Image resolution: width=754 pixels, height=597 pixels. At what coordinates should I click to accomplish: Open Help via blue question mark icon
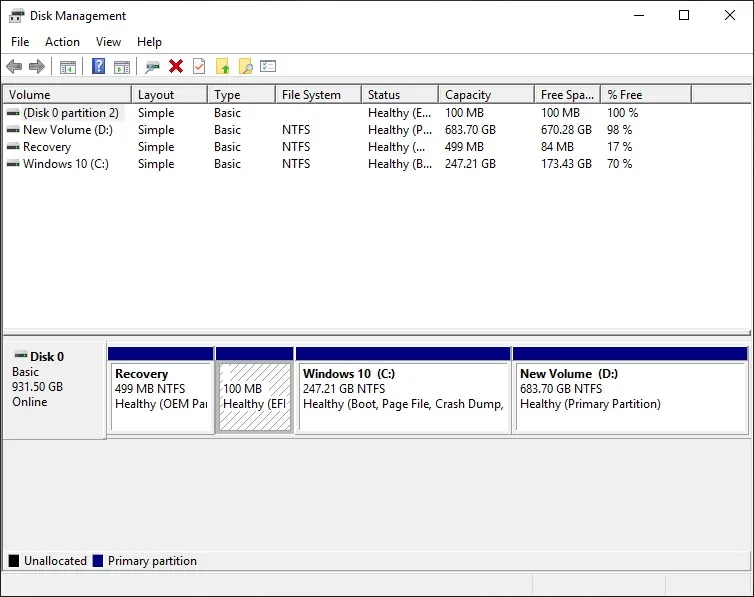coord(98,67)
